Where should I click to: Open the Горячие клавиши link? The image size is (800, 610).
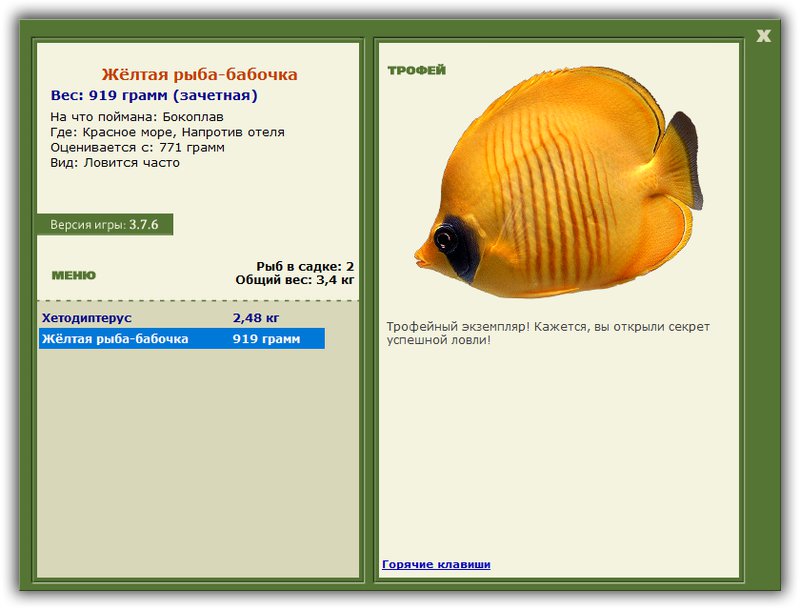coord(436,564)
